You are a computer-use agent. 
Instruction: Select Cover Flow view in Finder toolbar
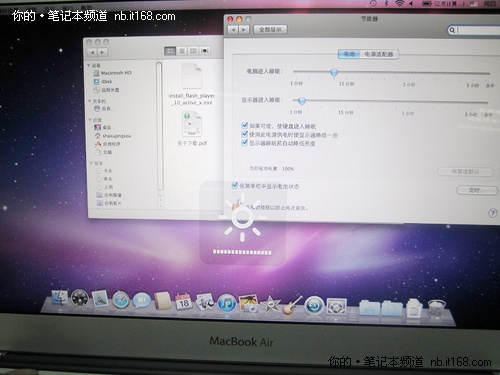(x=205, y=51)
